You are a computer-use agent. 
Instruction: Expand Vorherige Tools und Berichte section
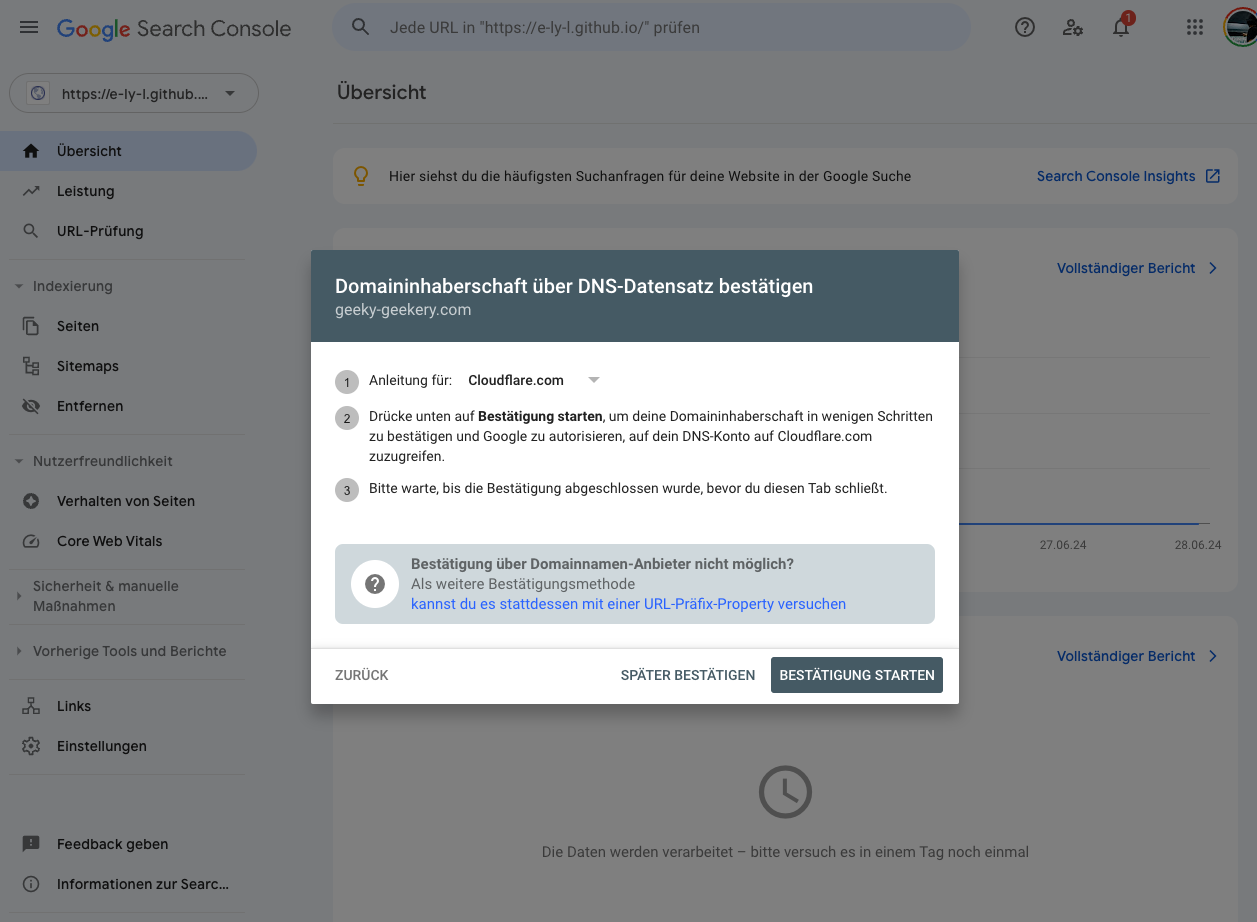tap(19, 651)
